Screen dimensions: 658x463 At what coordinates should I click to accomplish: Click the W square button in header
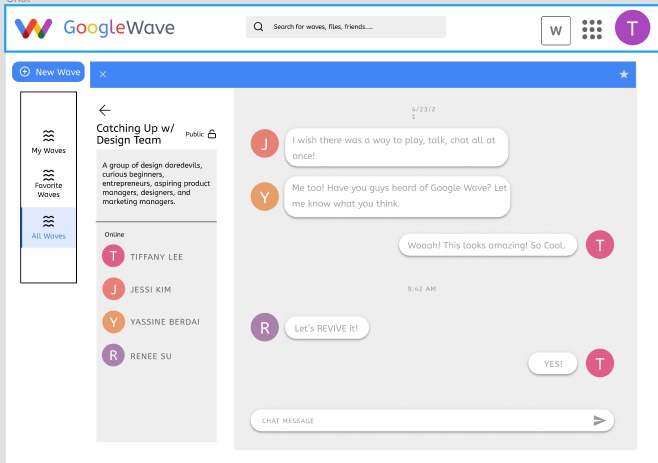(x=556, y=30)
